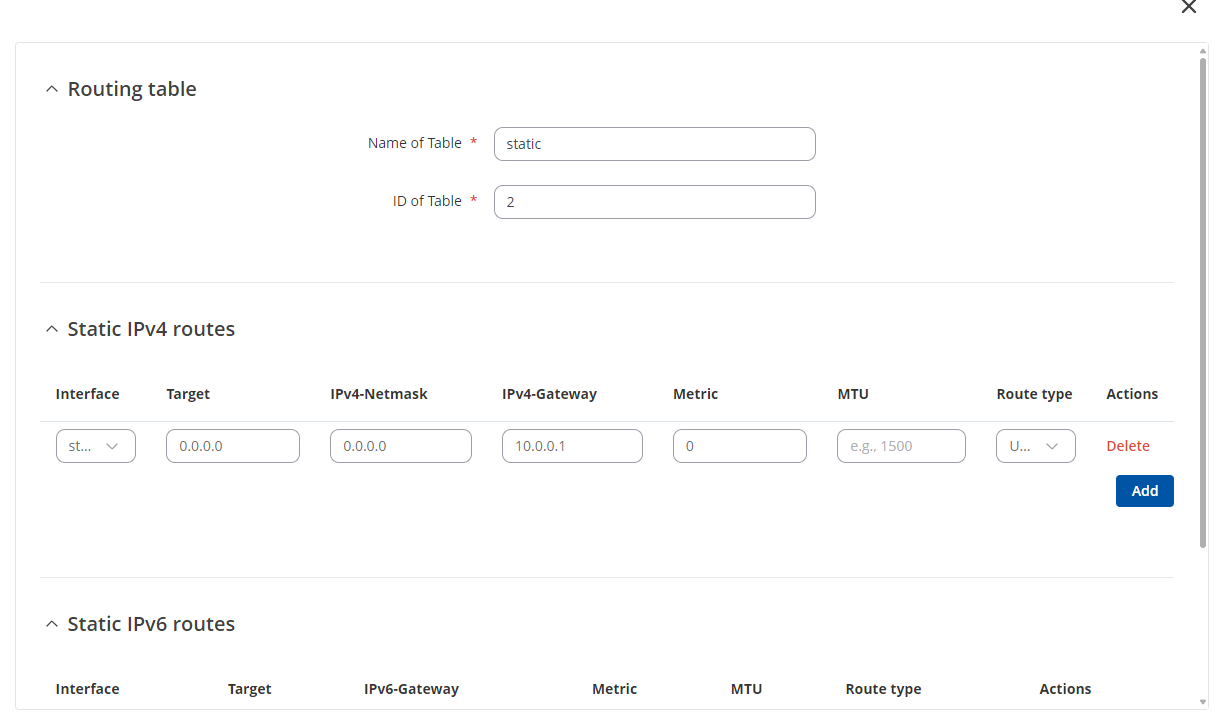Edit the IPv4-Gateway field showing 10.0.0.1

tap(572, 446)
